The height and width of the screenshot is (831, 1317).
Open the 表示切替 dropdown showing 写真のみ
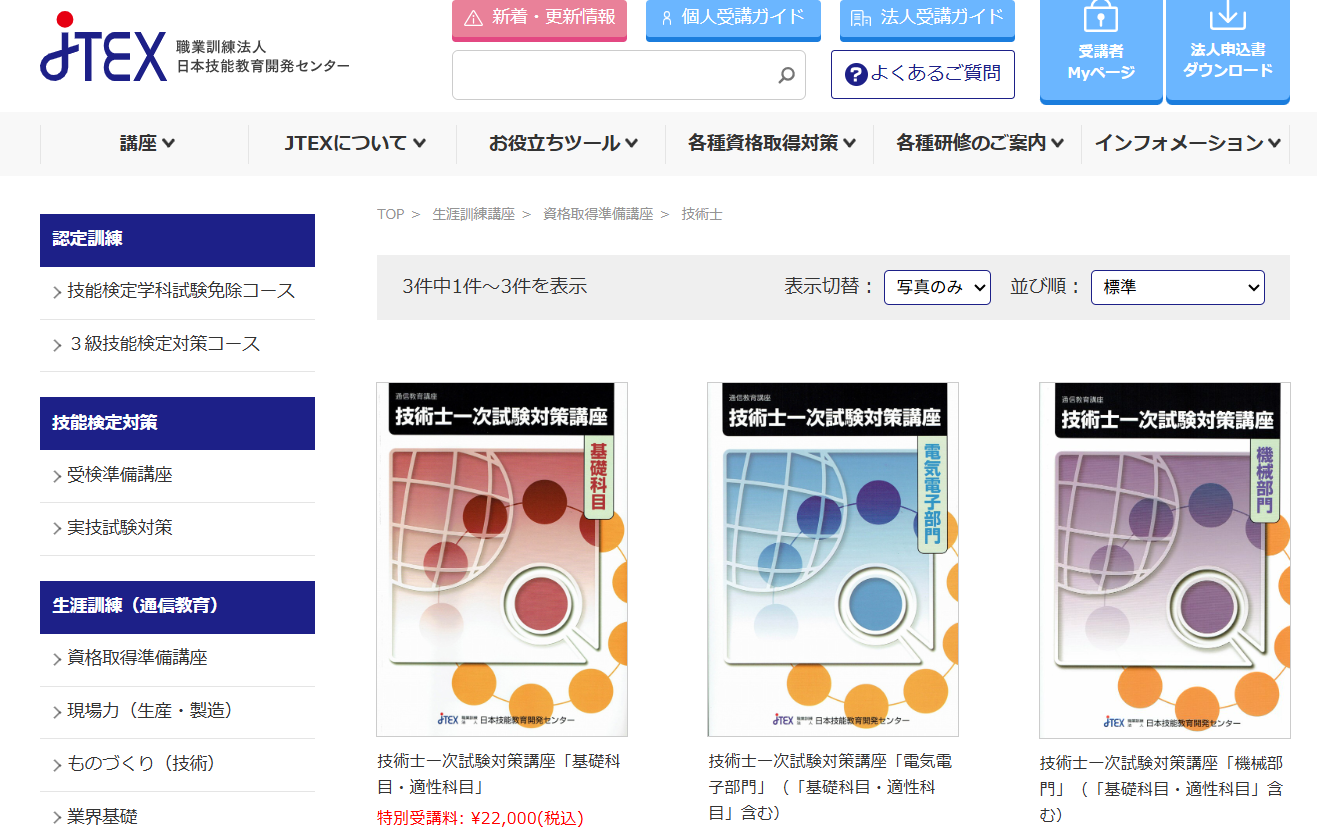pos(937,287)
